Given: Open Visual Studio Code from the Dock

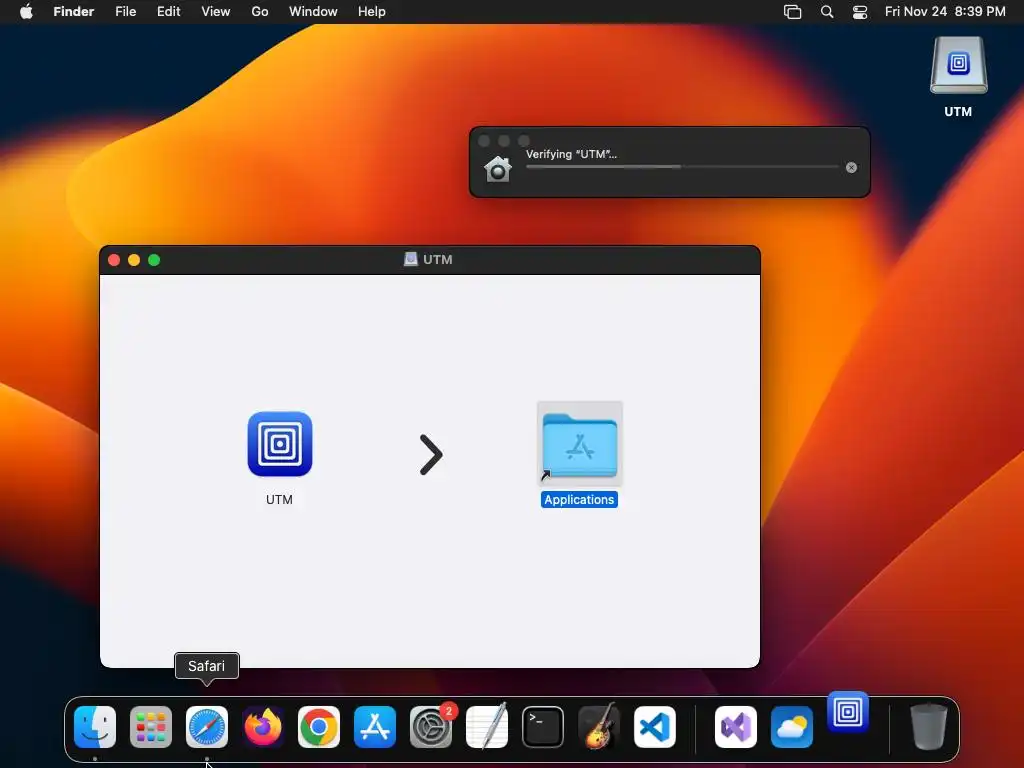Looking at the screenshot, I should click(654, 727).
